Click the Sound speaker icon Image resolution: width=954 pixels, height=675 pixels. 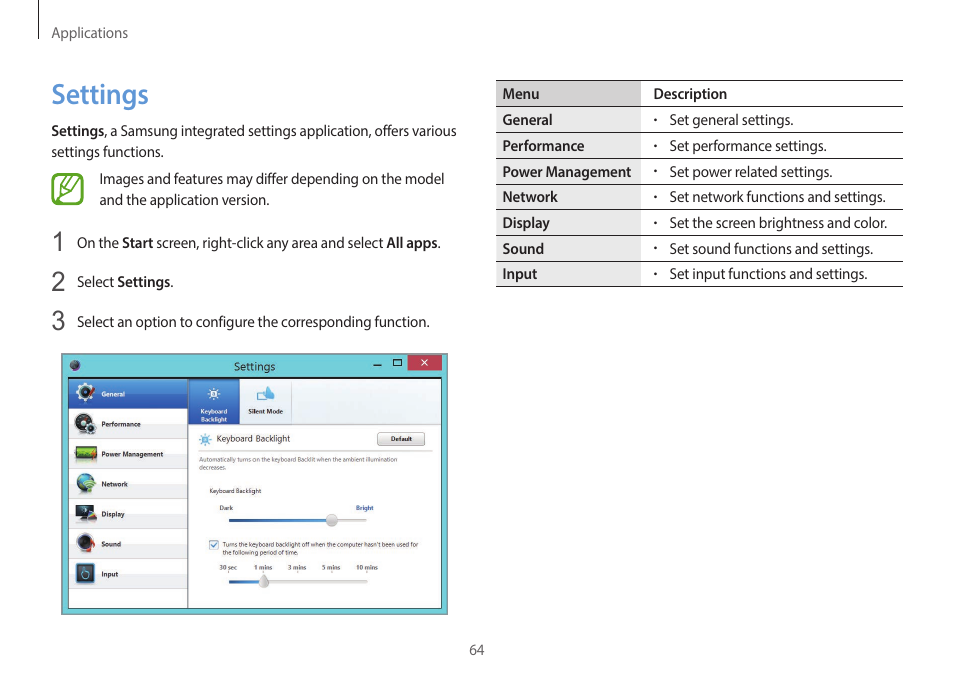click(x=86, y=543)
